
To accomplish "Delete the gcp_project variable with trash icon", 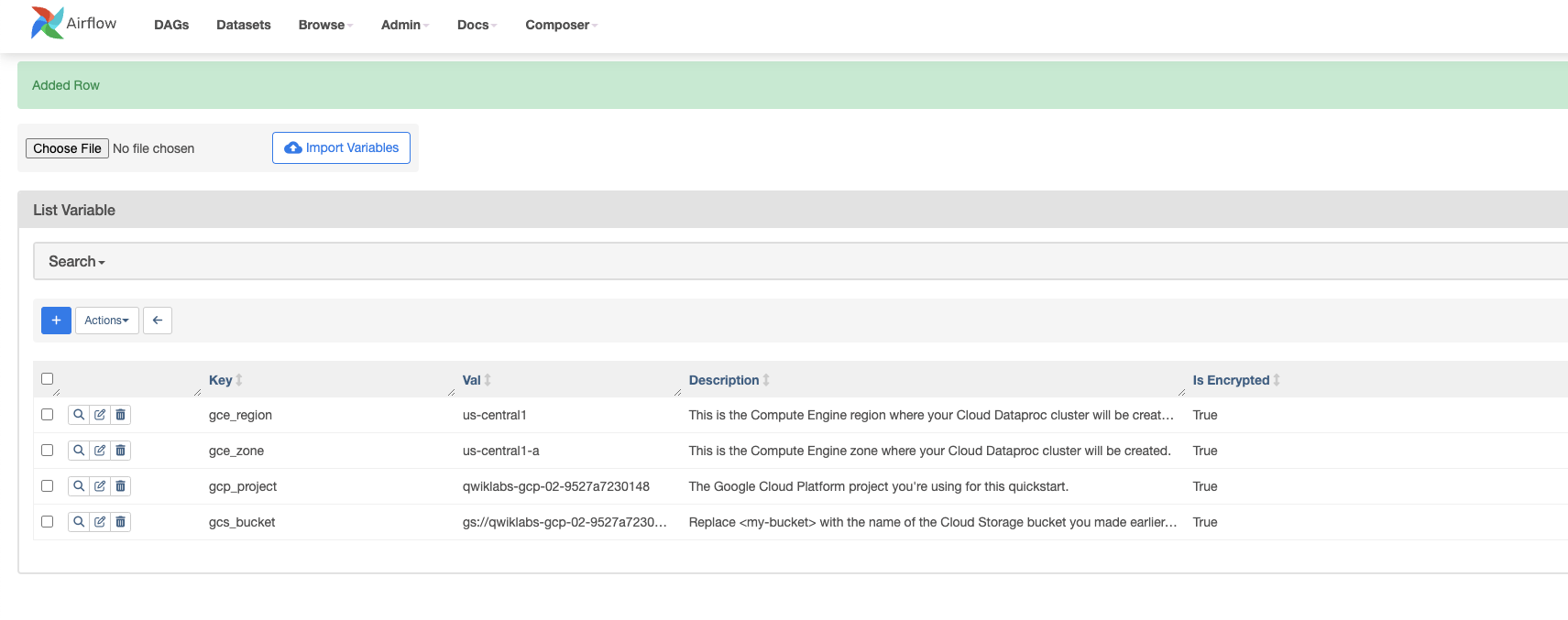I will (120, 486).
